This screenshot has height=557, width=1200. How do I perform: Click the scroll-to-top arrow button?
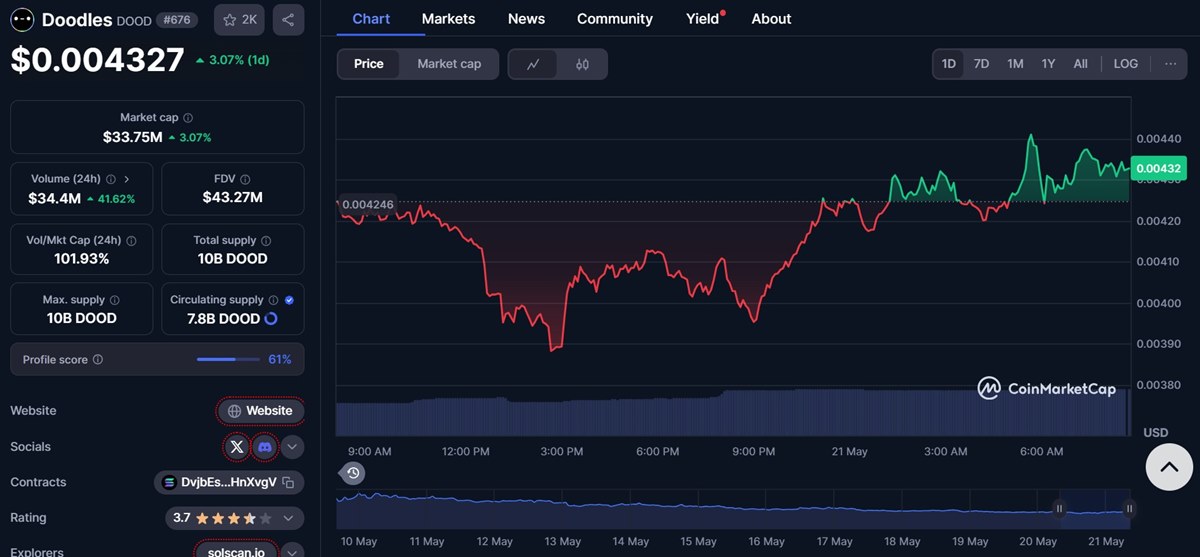coord(1169,466)
